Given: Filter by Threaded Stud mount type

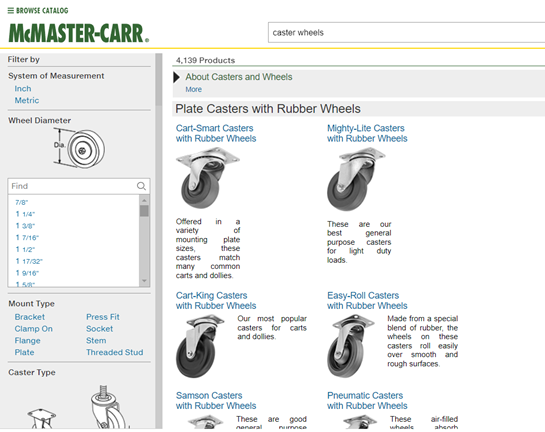Looking at the screenshot, I should pos(115,352).
